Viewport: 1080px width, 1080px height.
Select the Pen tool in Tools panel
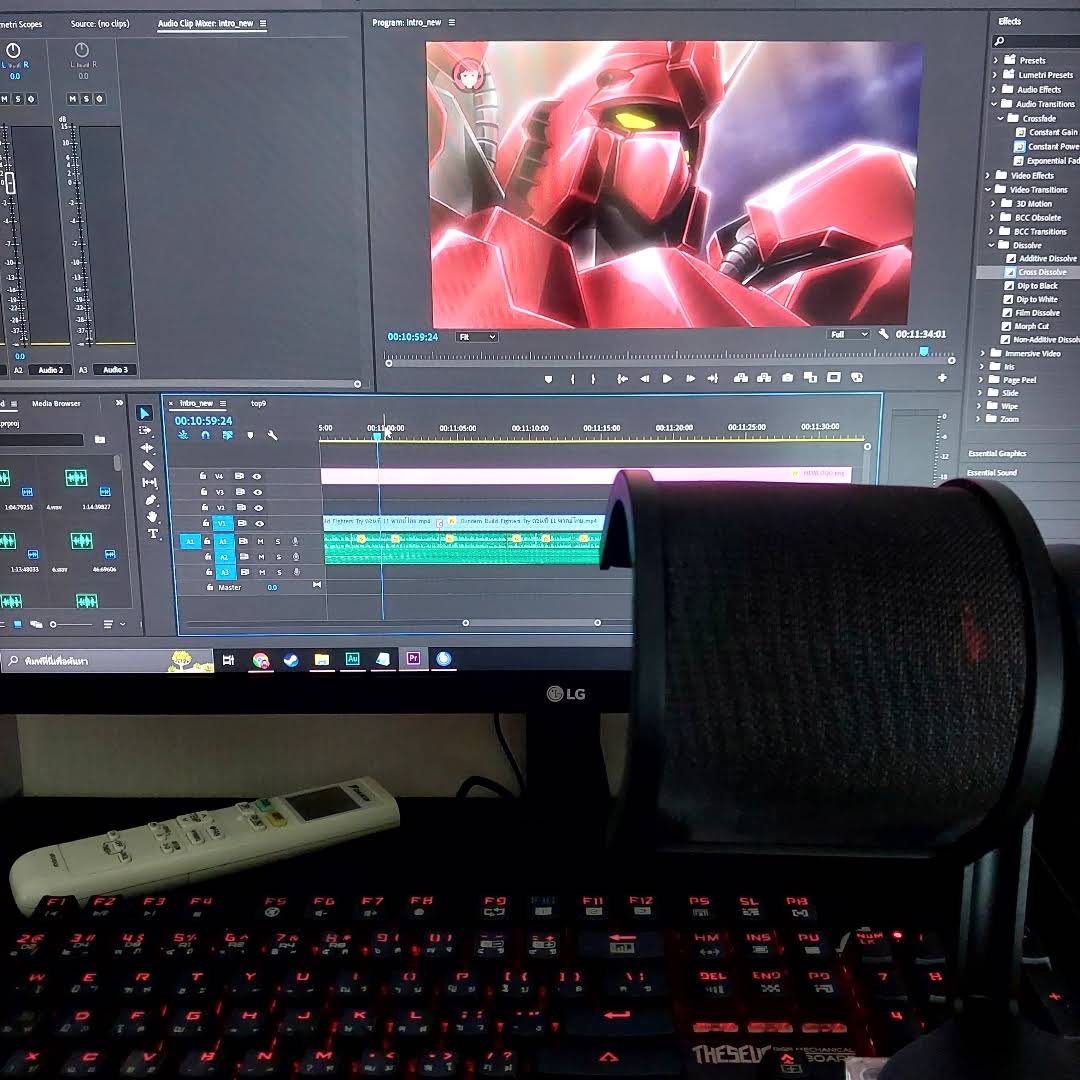tap(151, 500)
